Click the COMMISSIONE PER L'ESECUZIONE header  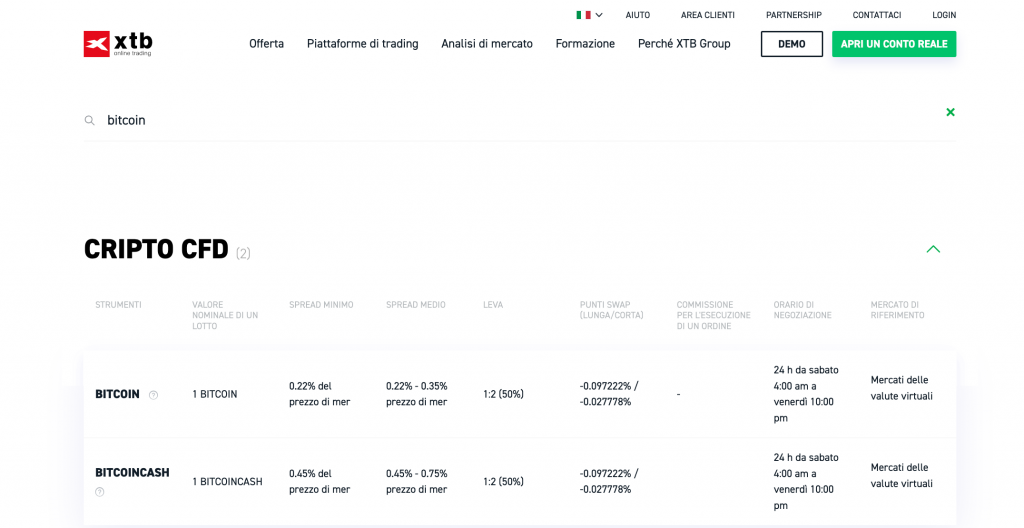pos(714,315)
